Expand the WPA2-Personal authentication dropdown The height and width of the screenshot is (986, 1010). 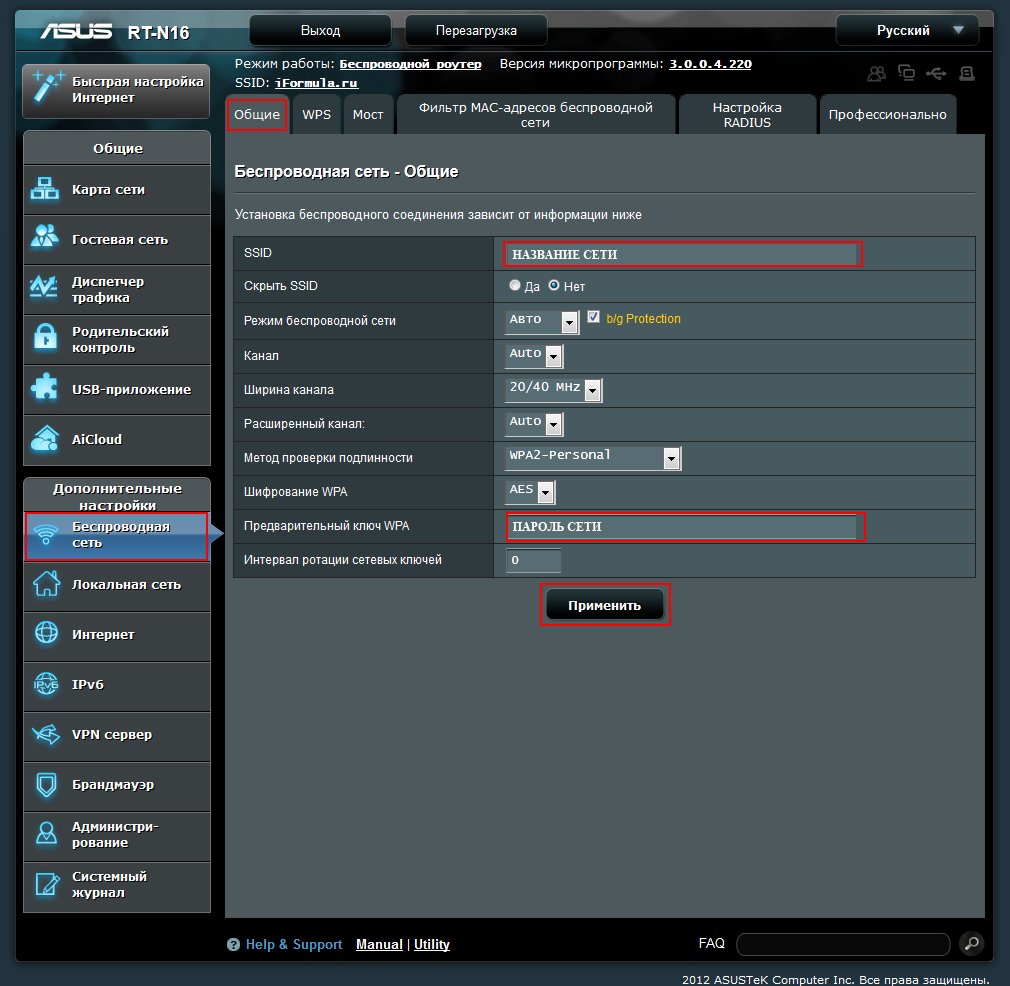click(x=672, y=458)
